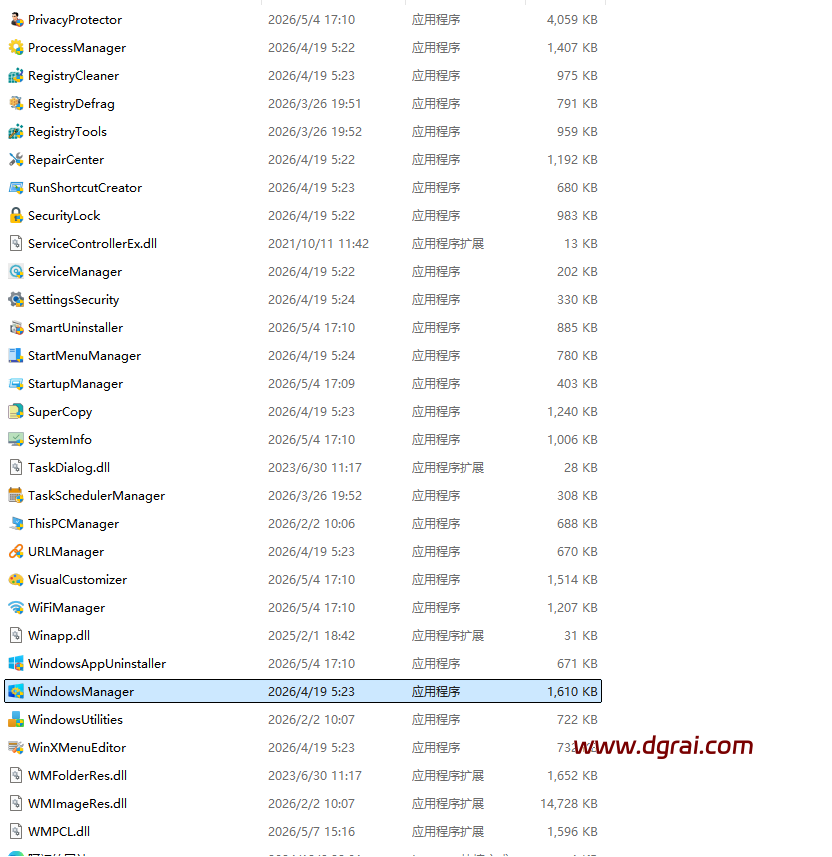Click the StartMenuManager file name
The width and height of the screenshot is (832, 857).
point(84,355)
